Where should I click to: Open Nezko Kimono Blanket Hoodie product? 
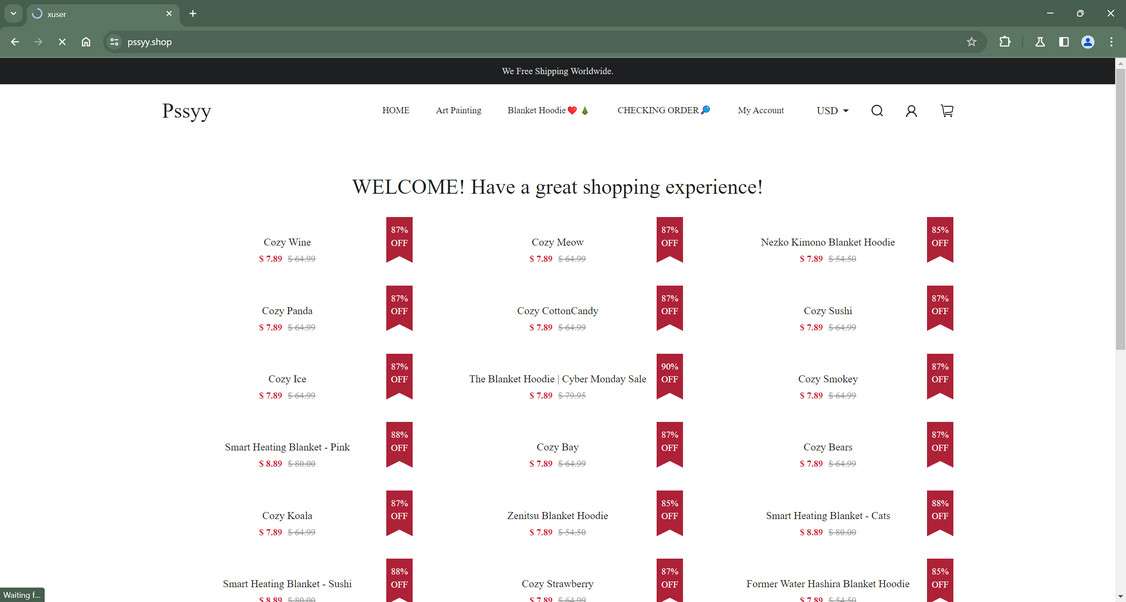click(x=828, y=242)
